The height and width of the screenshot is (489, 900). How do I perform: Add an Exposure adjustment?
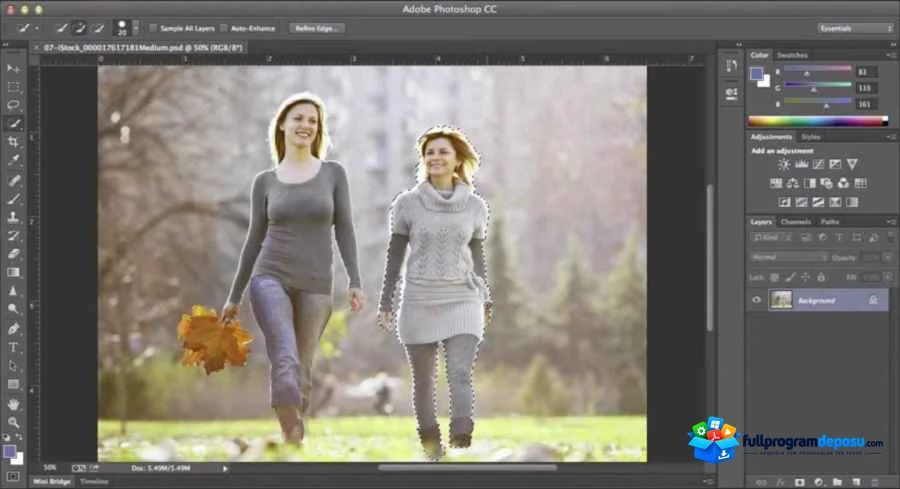pyautogui.click(x=835, y=164)
